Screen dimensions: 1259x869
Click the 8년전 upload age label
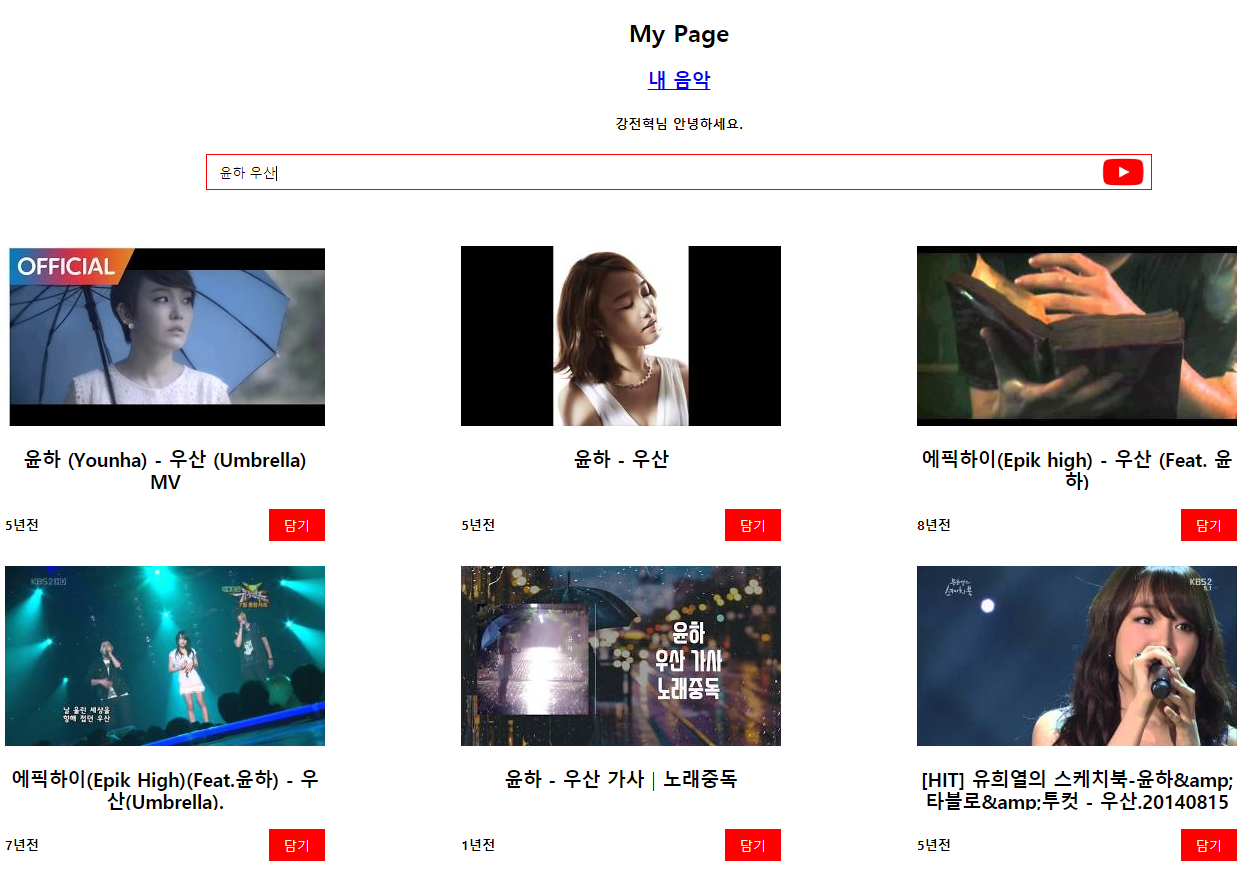(934, 525)
